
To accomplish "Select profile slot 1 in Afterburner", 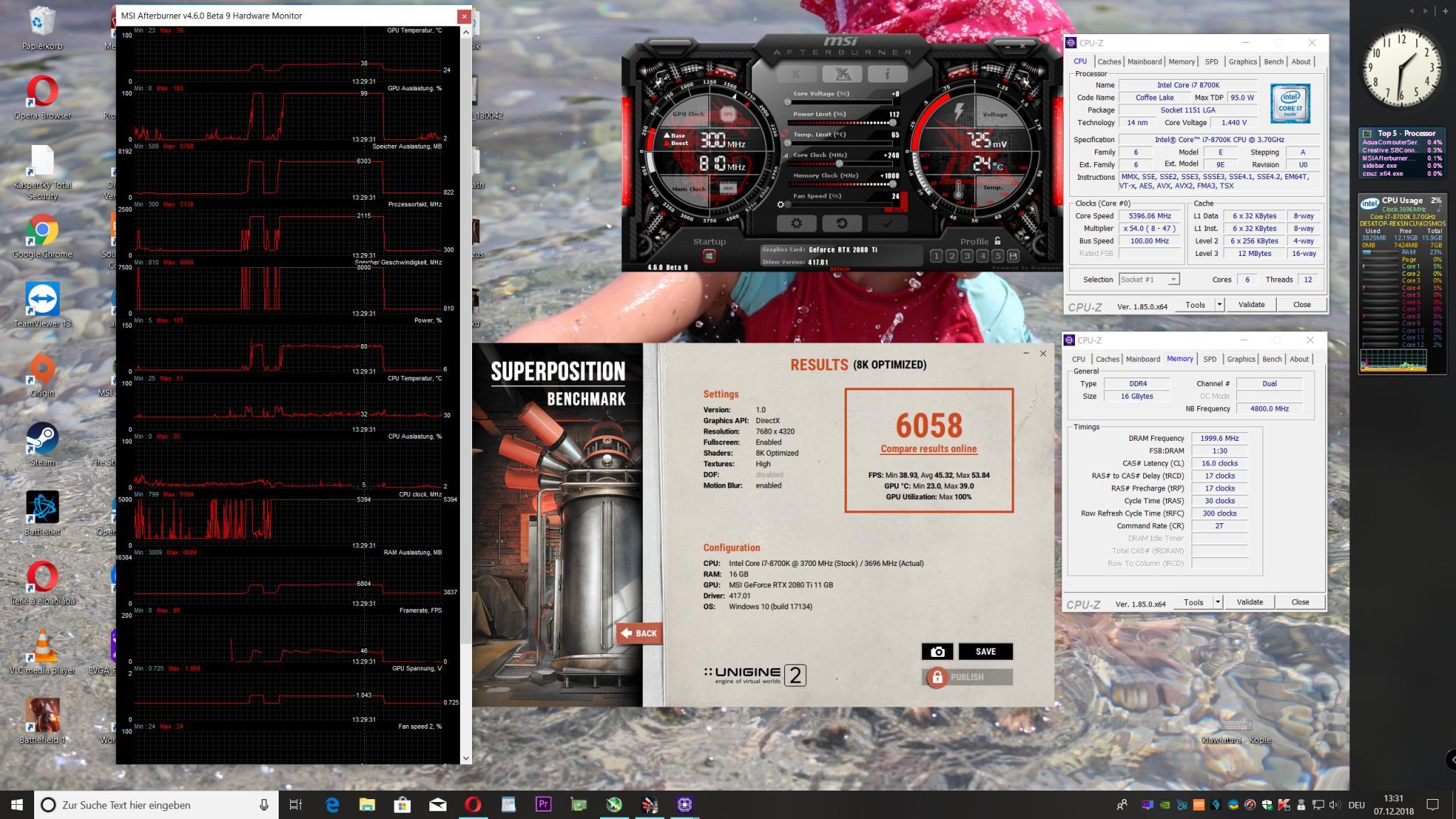I will tap(936, 256).
